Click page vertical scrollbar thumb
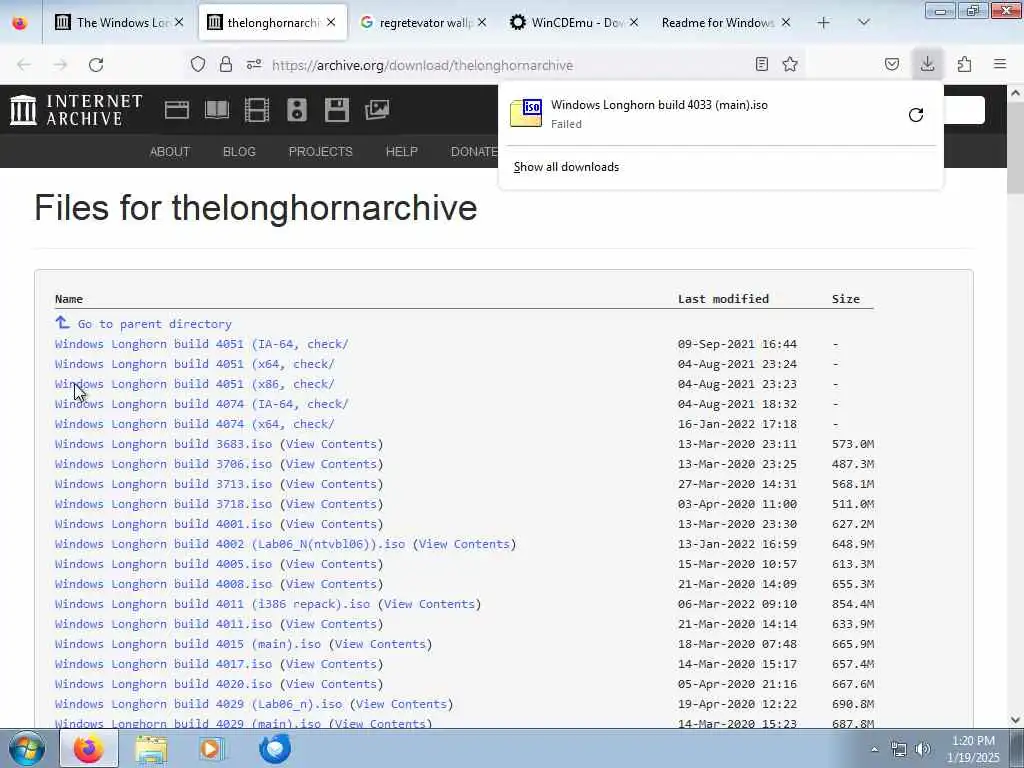Screen dimensions: 1024x768 (x=1016, y=150)
